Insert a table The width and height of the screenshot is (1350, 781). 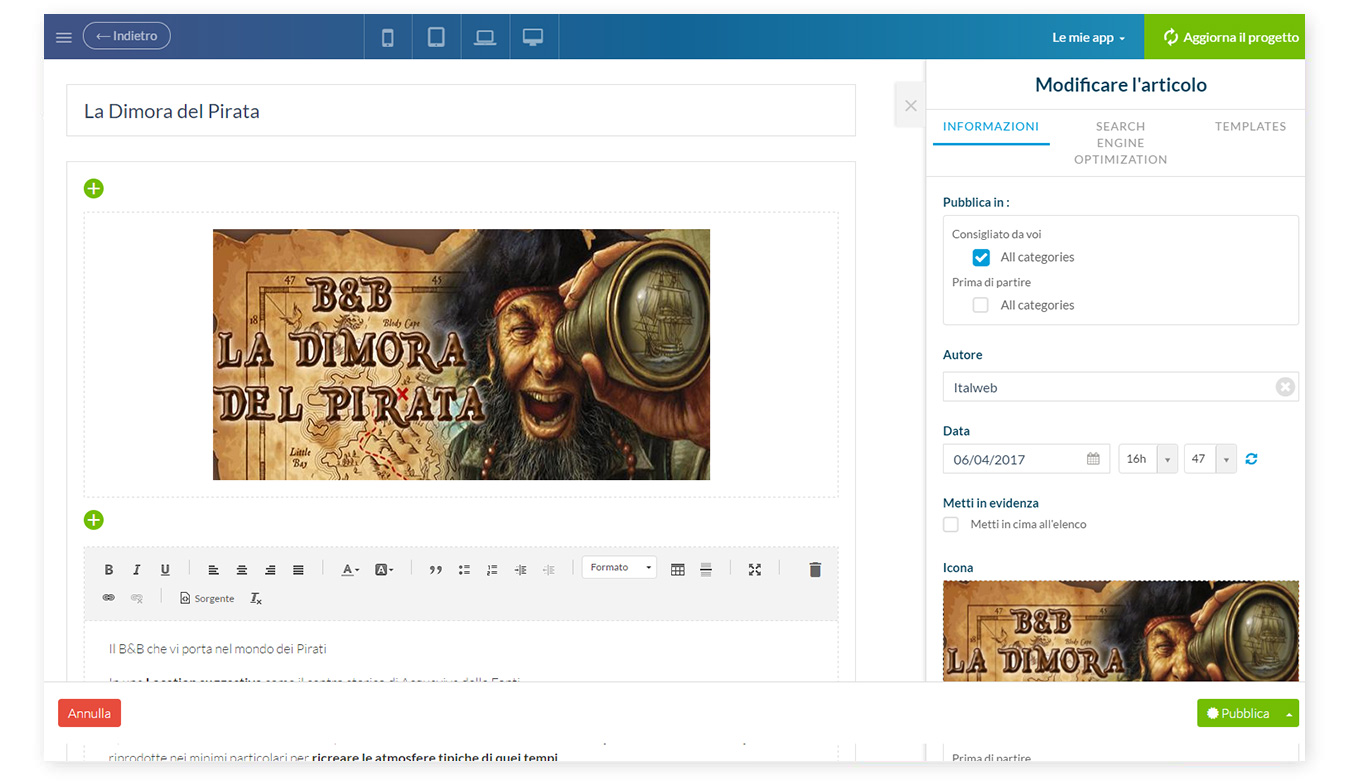pos(678,570)
